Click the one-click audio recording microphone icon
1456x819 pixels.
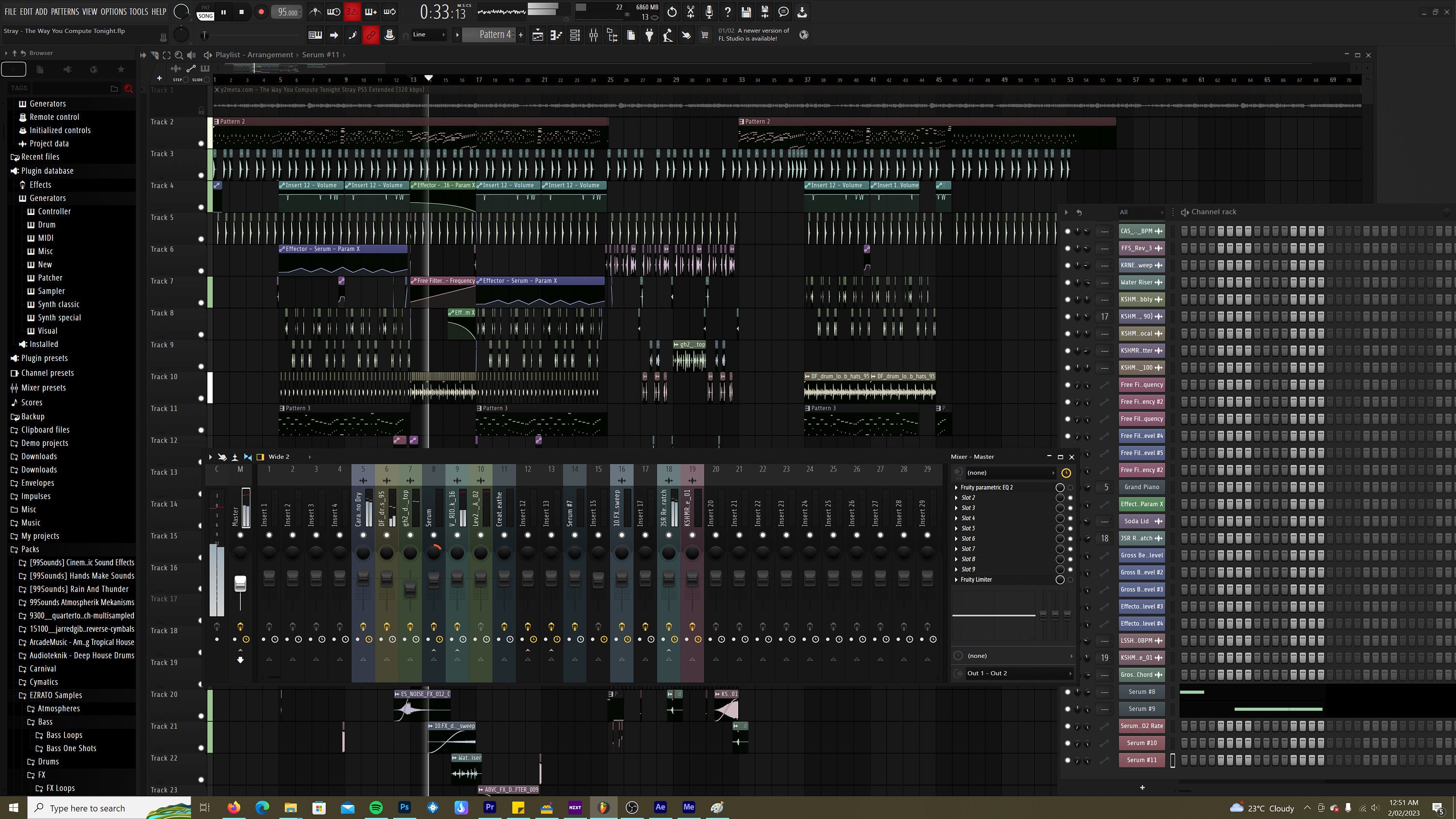[x=709, y=11]
